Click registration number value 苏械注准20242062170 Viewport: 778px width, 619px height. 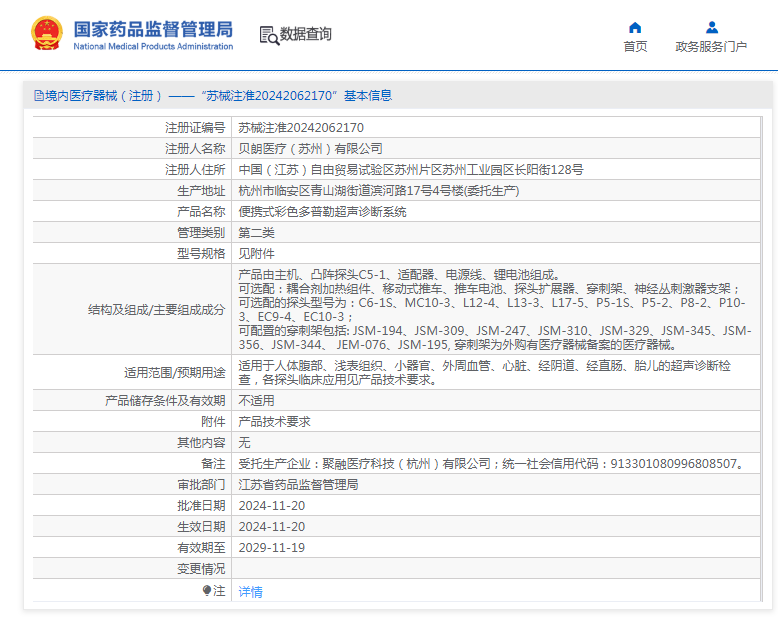coord(301,128)
